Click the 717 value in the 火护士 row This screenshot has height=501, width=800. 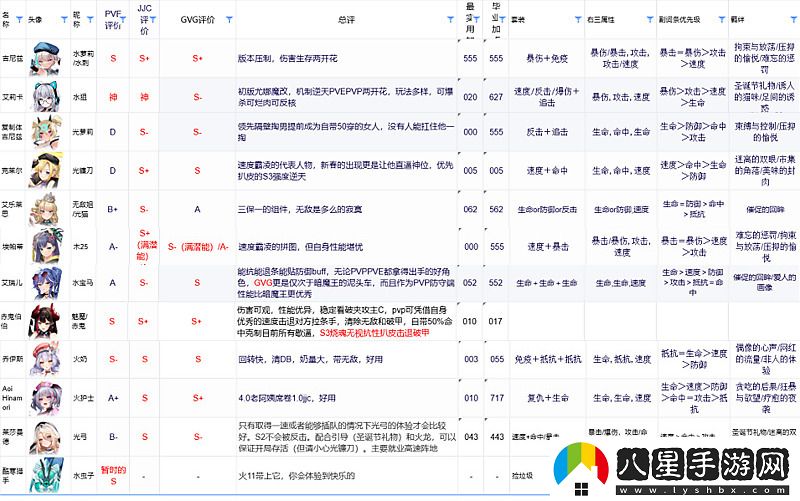(x=496, y=398)
